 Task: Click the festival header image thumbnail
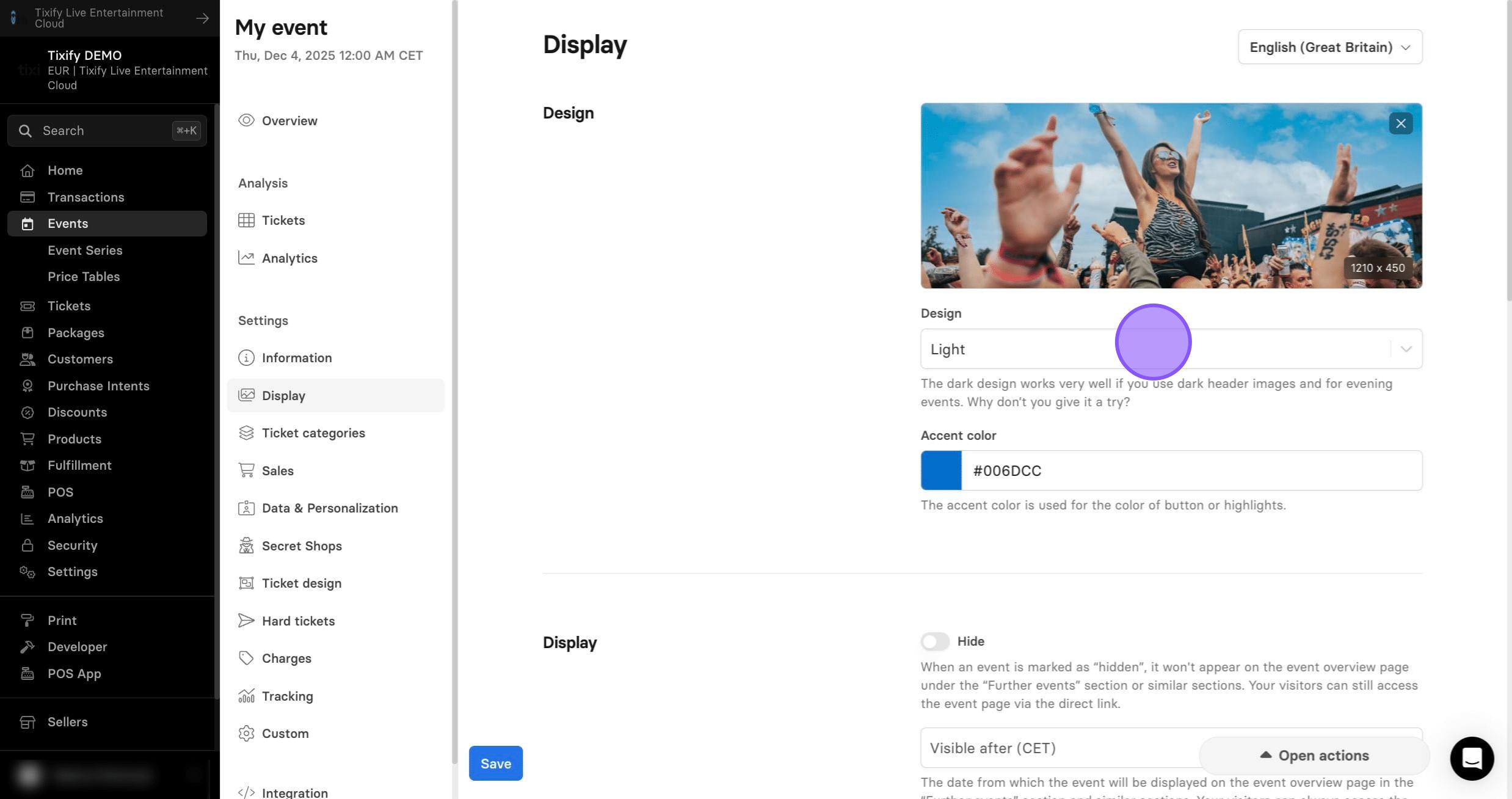click(1171, 195)
